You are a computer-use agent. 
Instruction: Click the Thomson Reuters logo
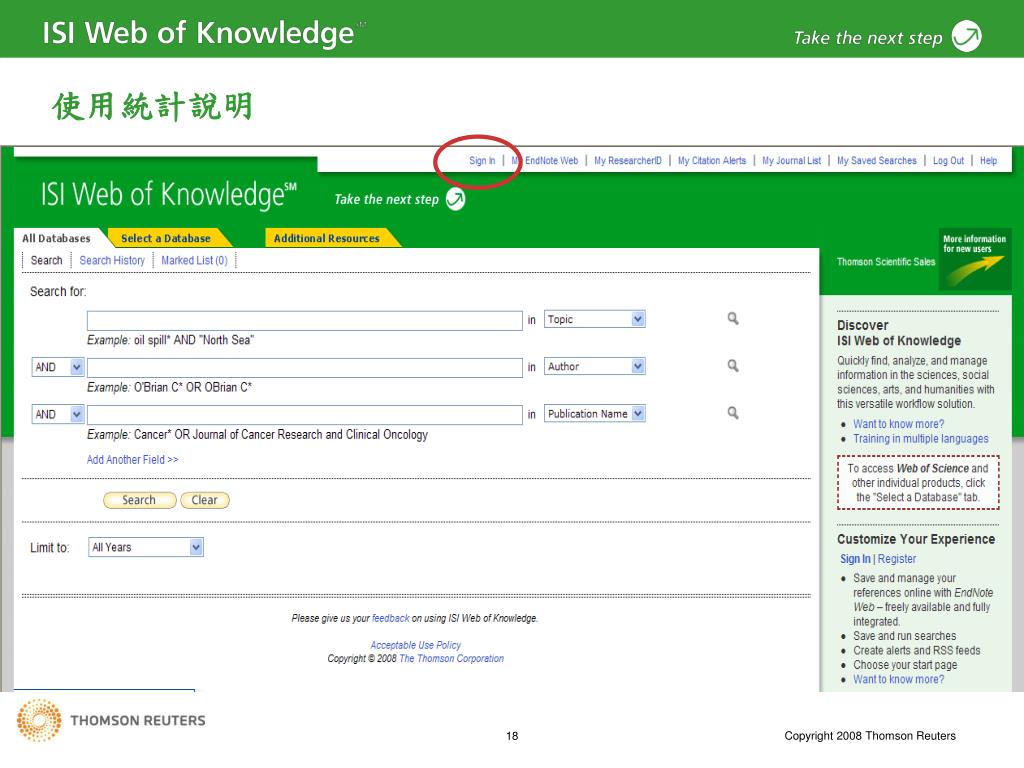point(111,720)
